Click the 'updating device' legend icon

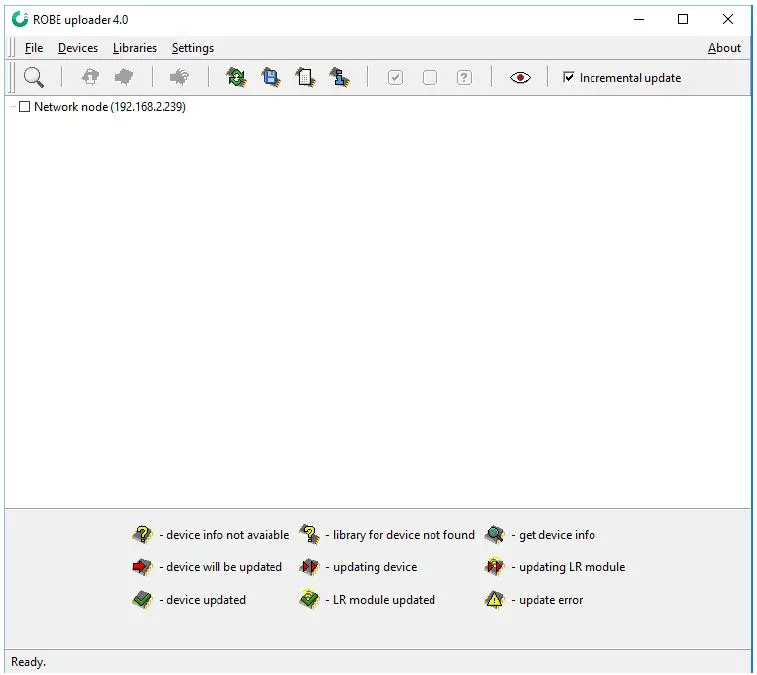coord(309,566)
